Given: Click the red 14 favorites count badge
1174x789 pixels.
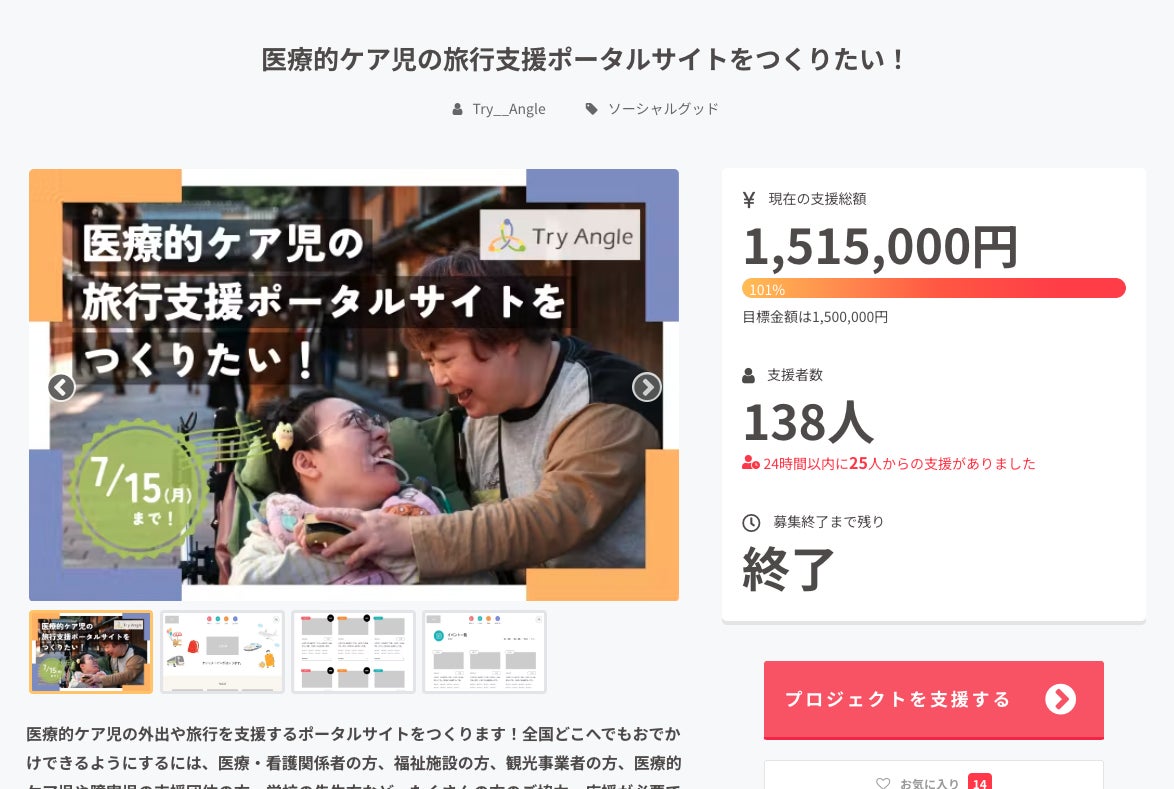Looking at the screenshot, I should pos(979,782).
